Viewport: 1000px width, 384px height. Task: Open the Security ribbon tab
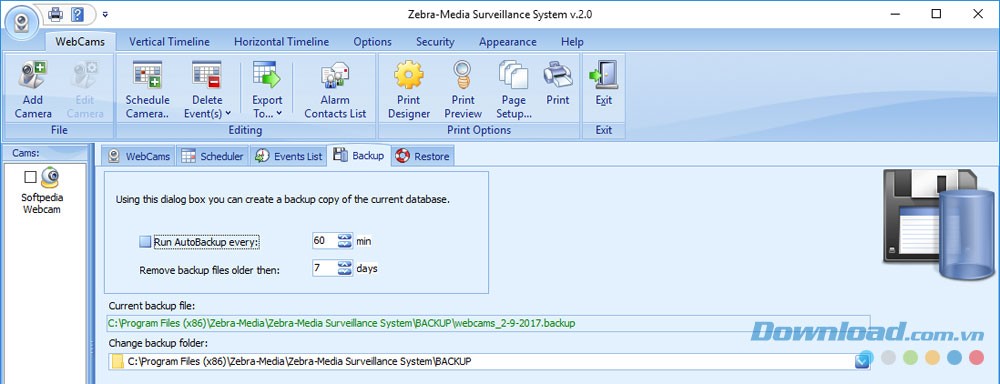click(435, 42)
